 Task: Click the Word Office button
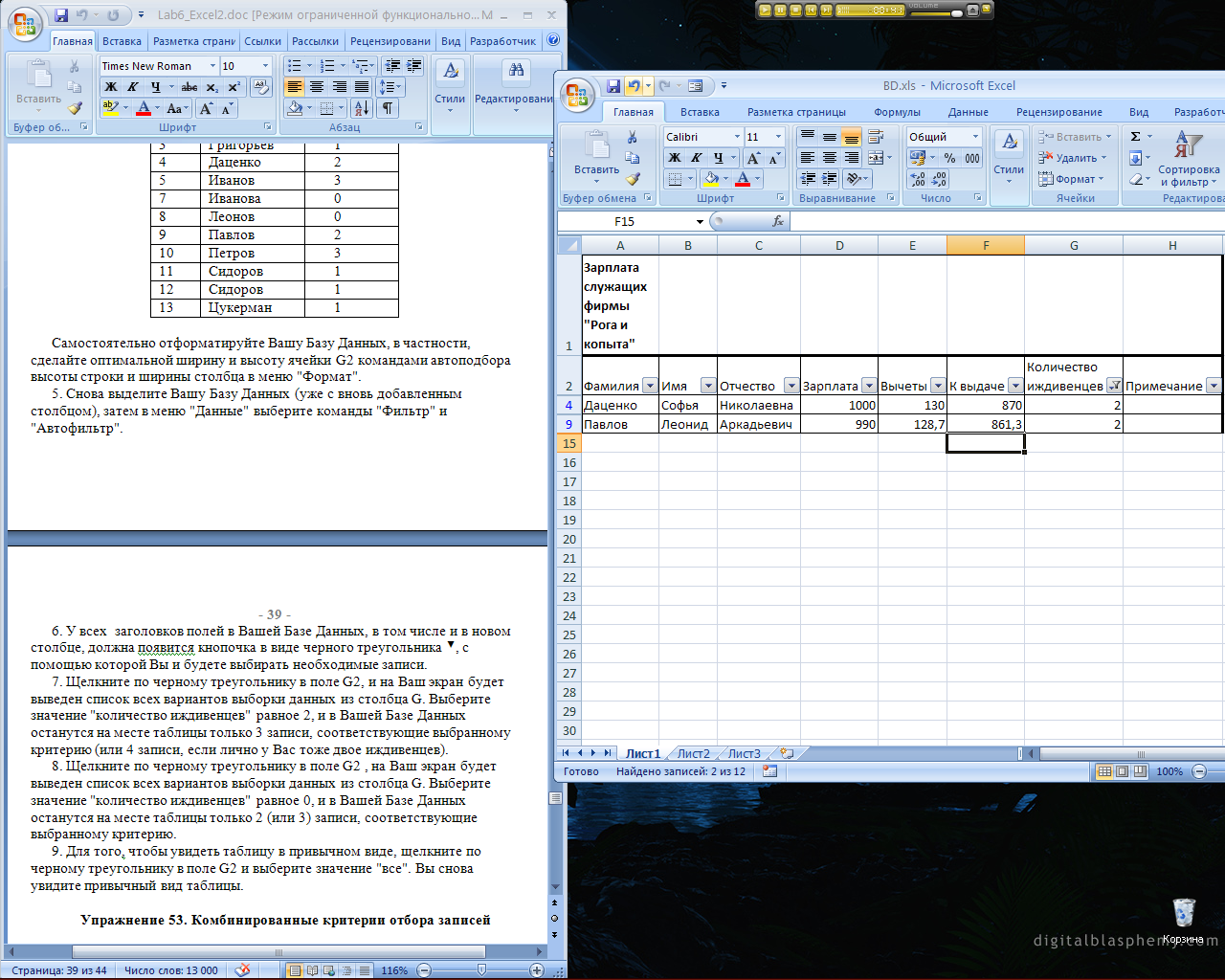click(25, 24)
